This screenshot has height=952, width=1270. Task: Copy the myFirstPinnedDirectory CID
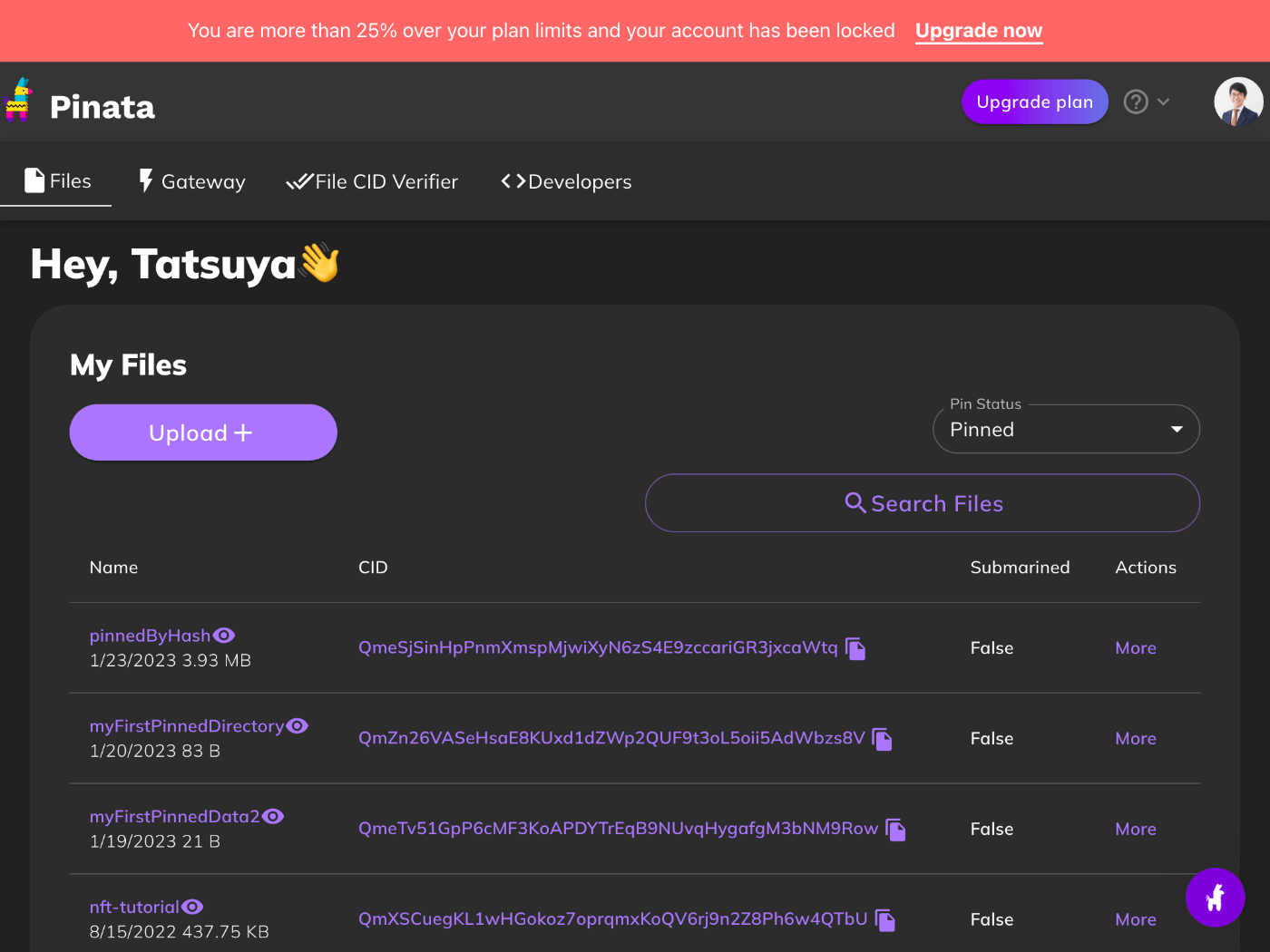(x=882, y=739)
